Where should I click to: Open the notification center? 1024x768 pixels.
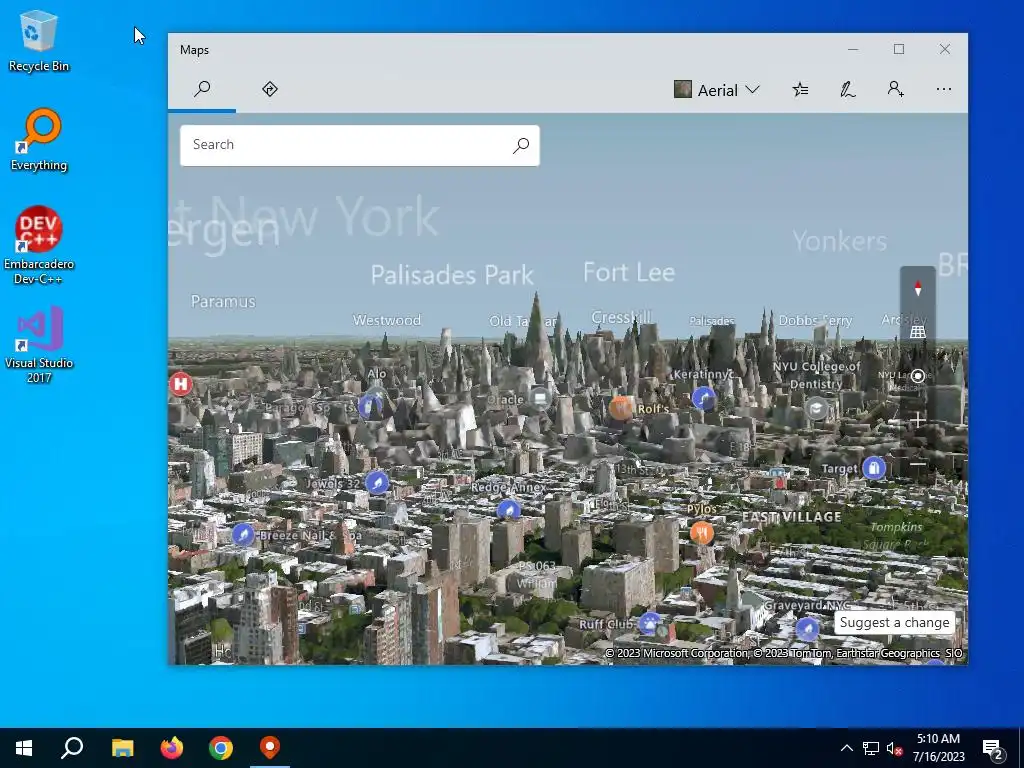[993, 748]
